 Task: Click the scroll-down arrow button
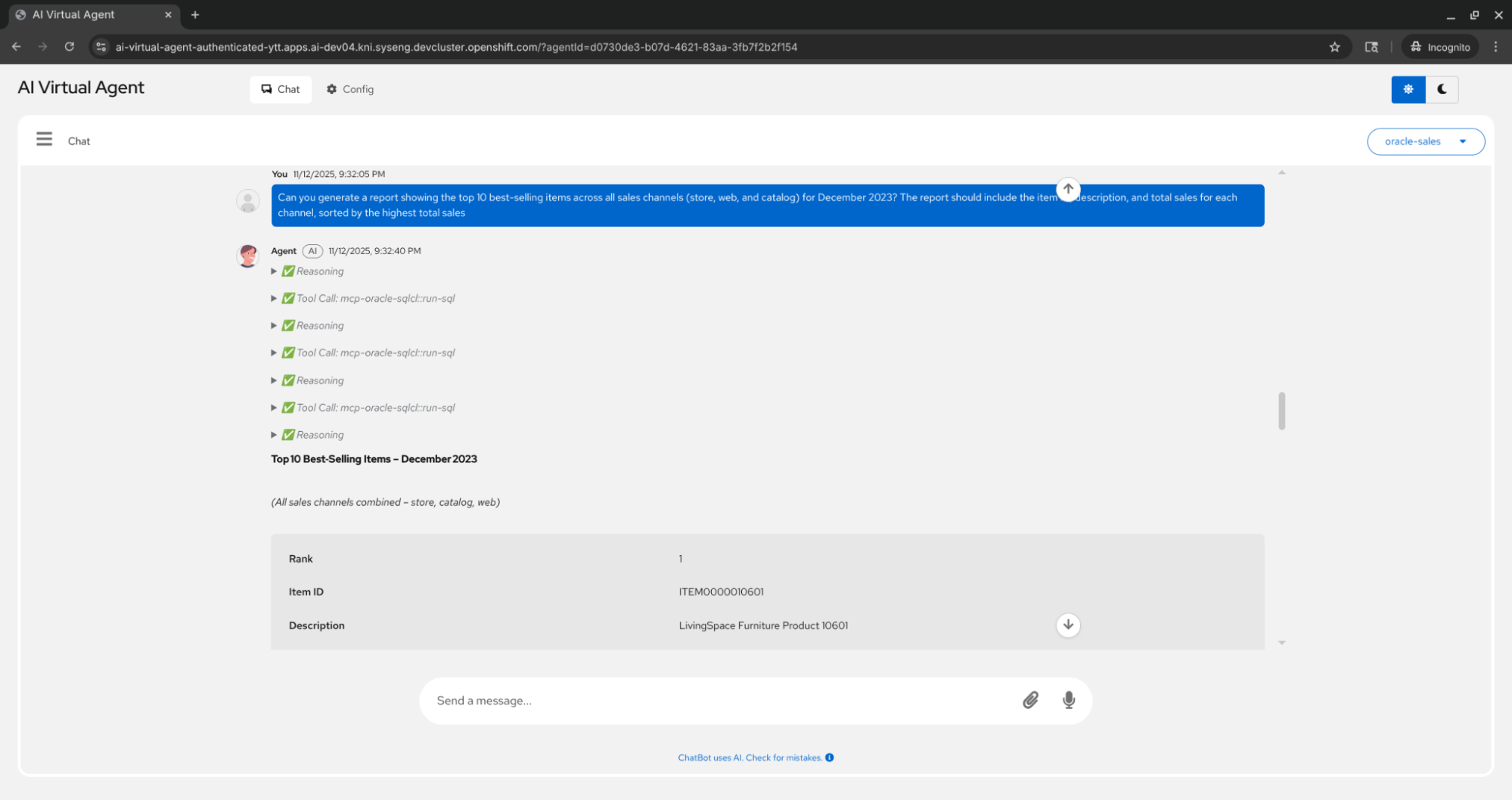(x=1067, y=625)
